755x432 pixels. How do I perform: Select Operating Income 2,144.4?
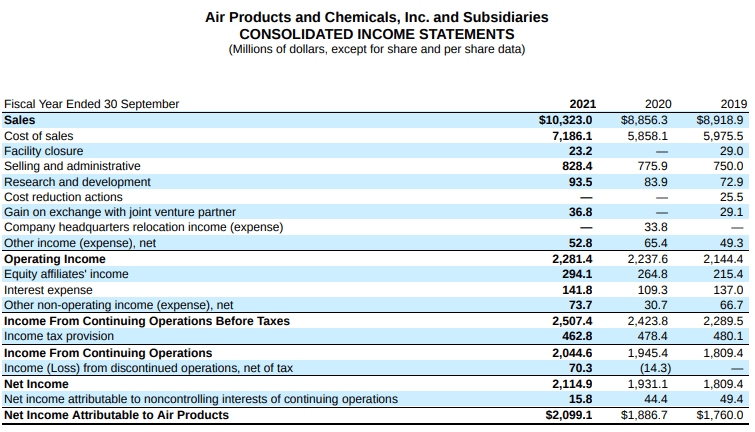723,259
